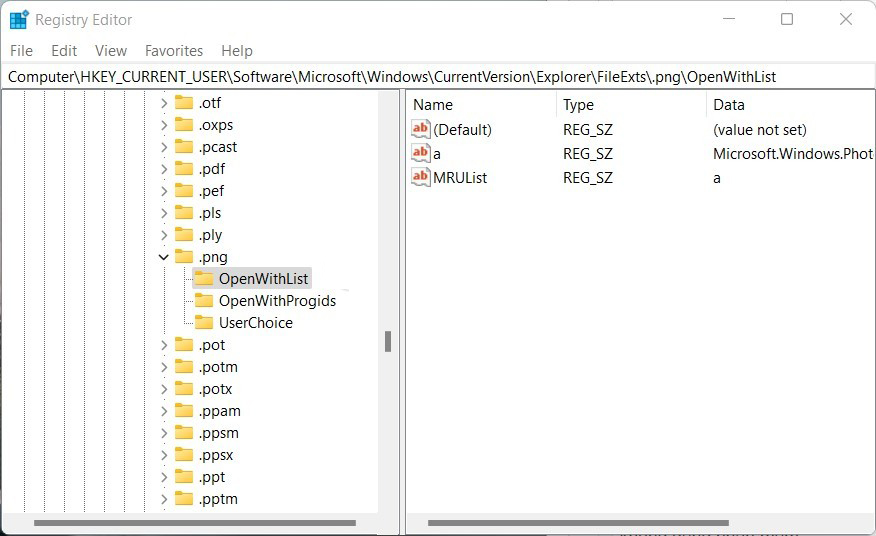876x536 pixels.
Task: Expand the .pptm key
Action: point(164,499)
